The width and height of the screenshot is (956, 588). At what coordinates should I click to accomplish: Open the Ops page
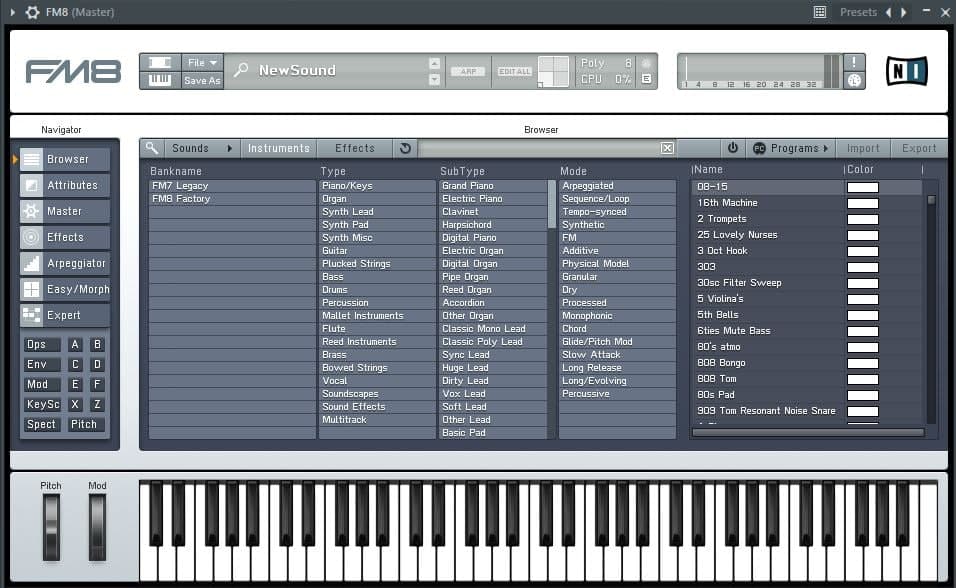click(41, 345)
